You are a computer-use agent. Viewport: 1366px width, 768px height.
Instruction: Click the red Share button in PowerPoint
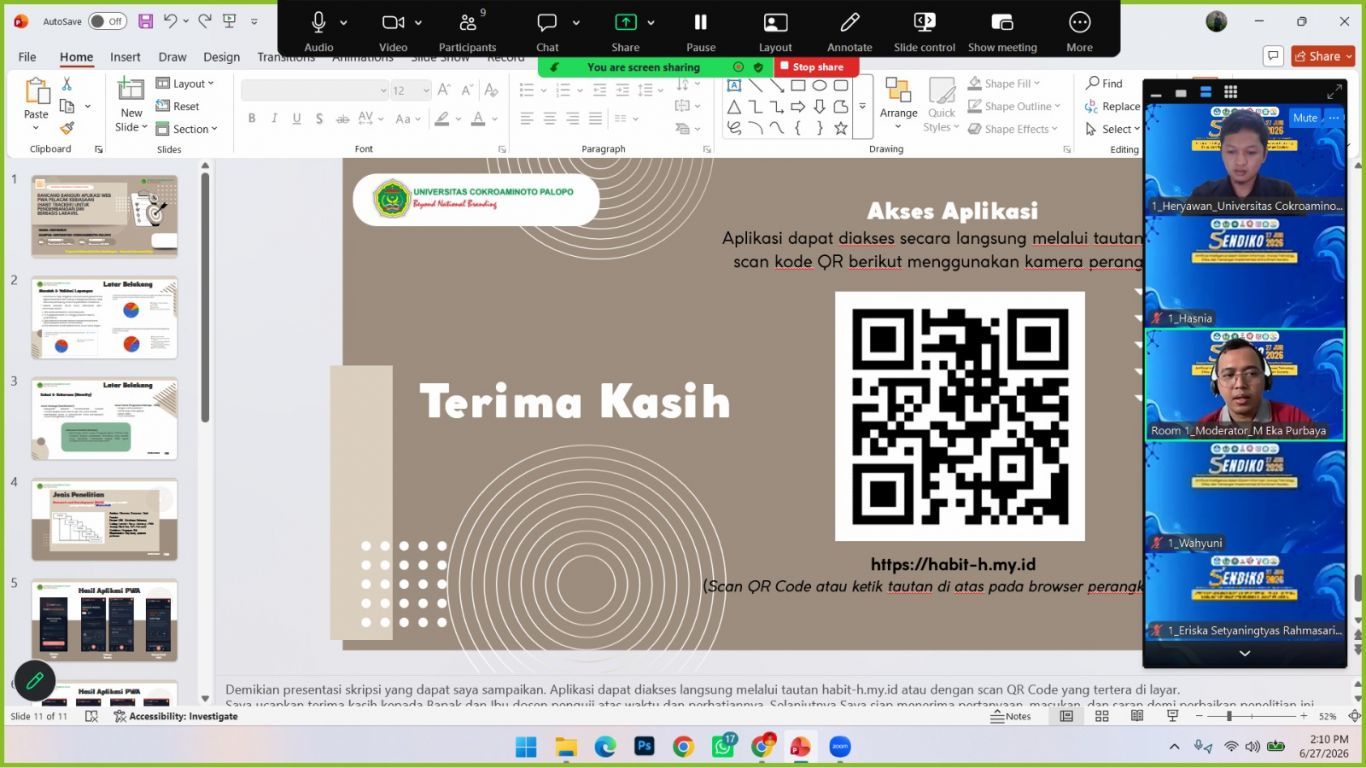[x=1323, y=56]
